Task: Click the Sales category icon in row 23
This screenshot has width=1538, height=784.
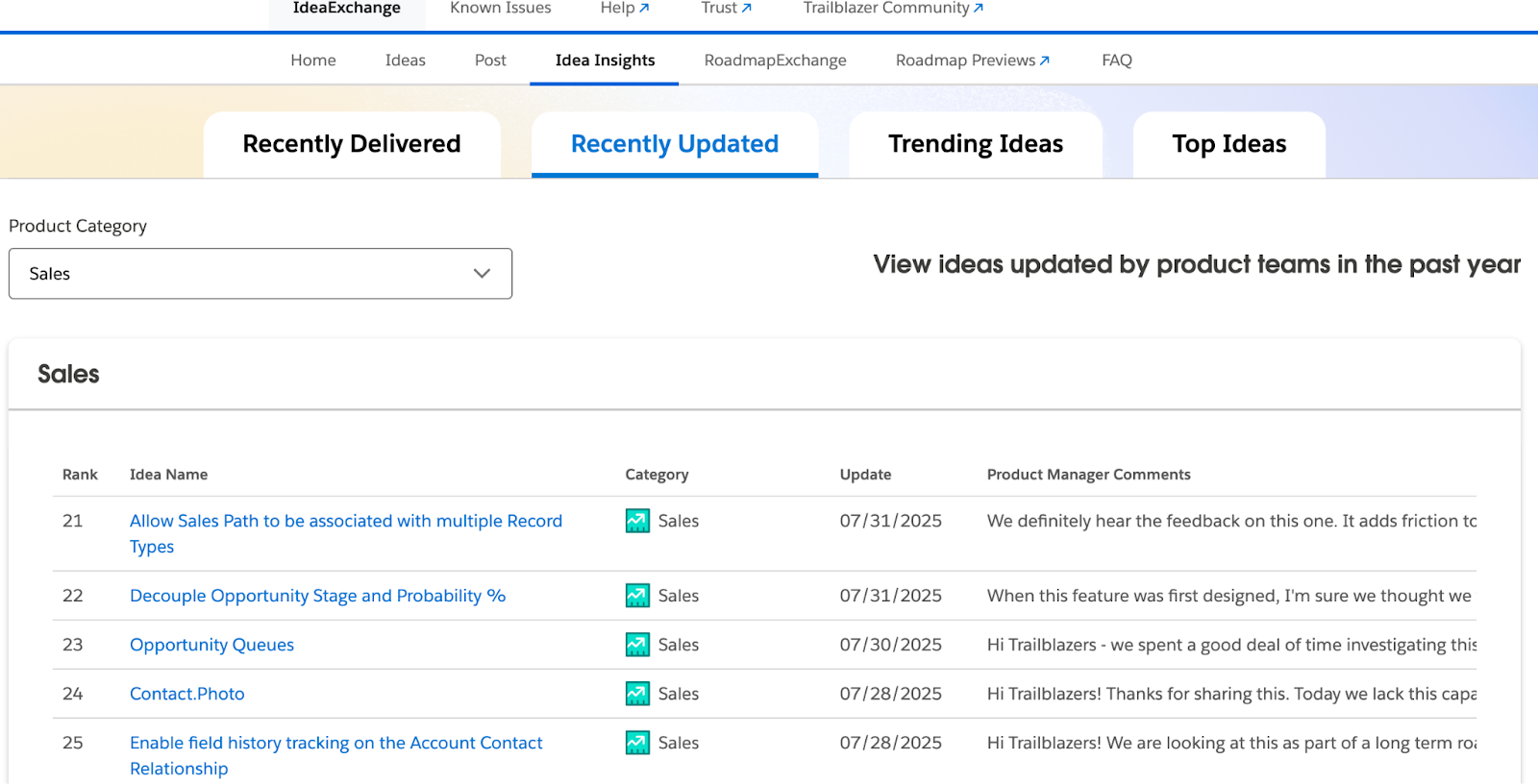Action: coord(637,645)
